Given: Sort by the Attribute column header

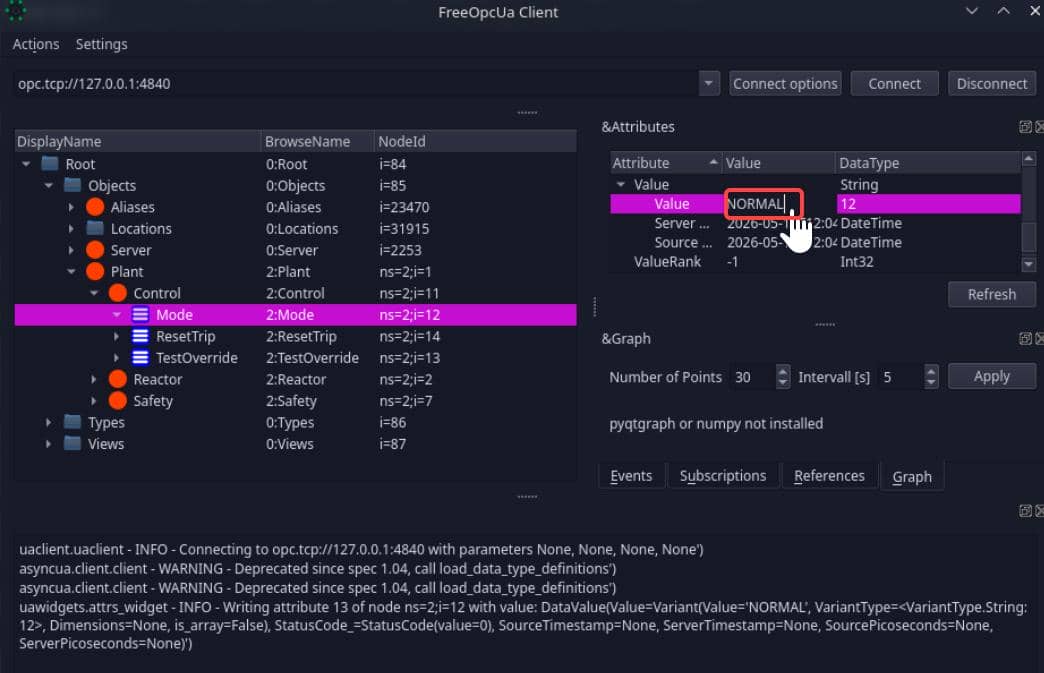Looking at the screenshot, I should 666,162.
